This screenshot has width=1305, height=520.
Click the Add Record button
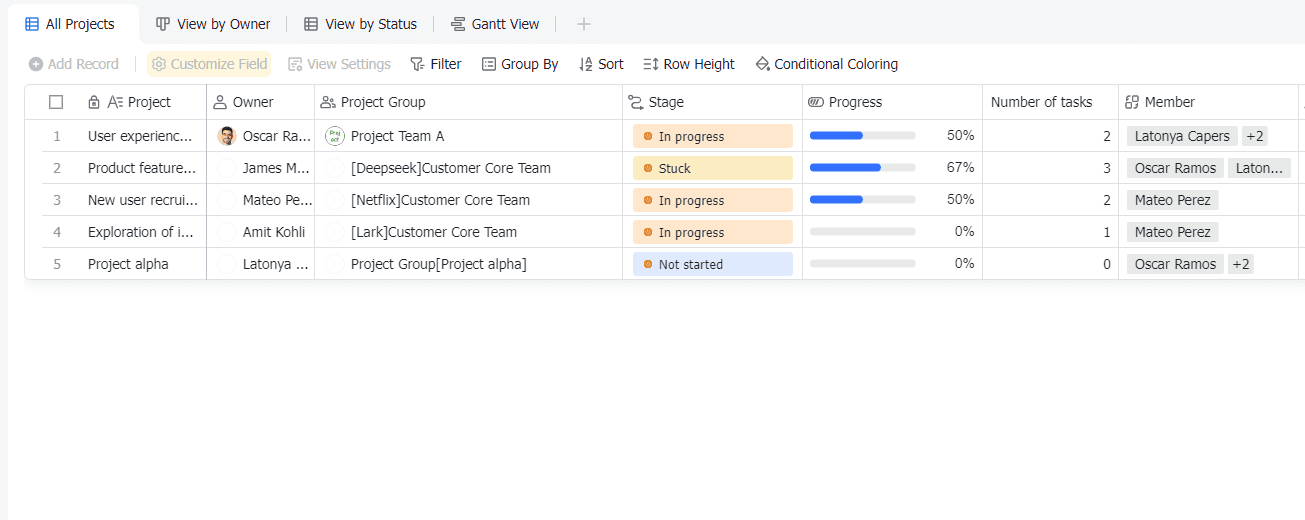coord(74,64)
